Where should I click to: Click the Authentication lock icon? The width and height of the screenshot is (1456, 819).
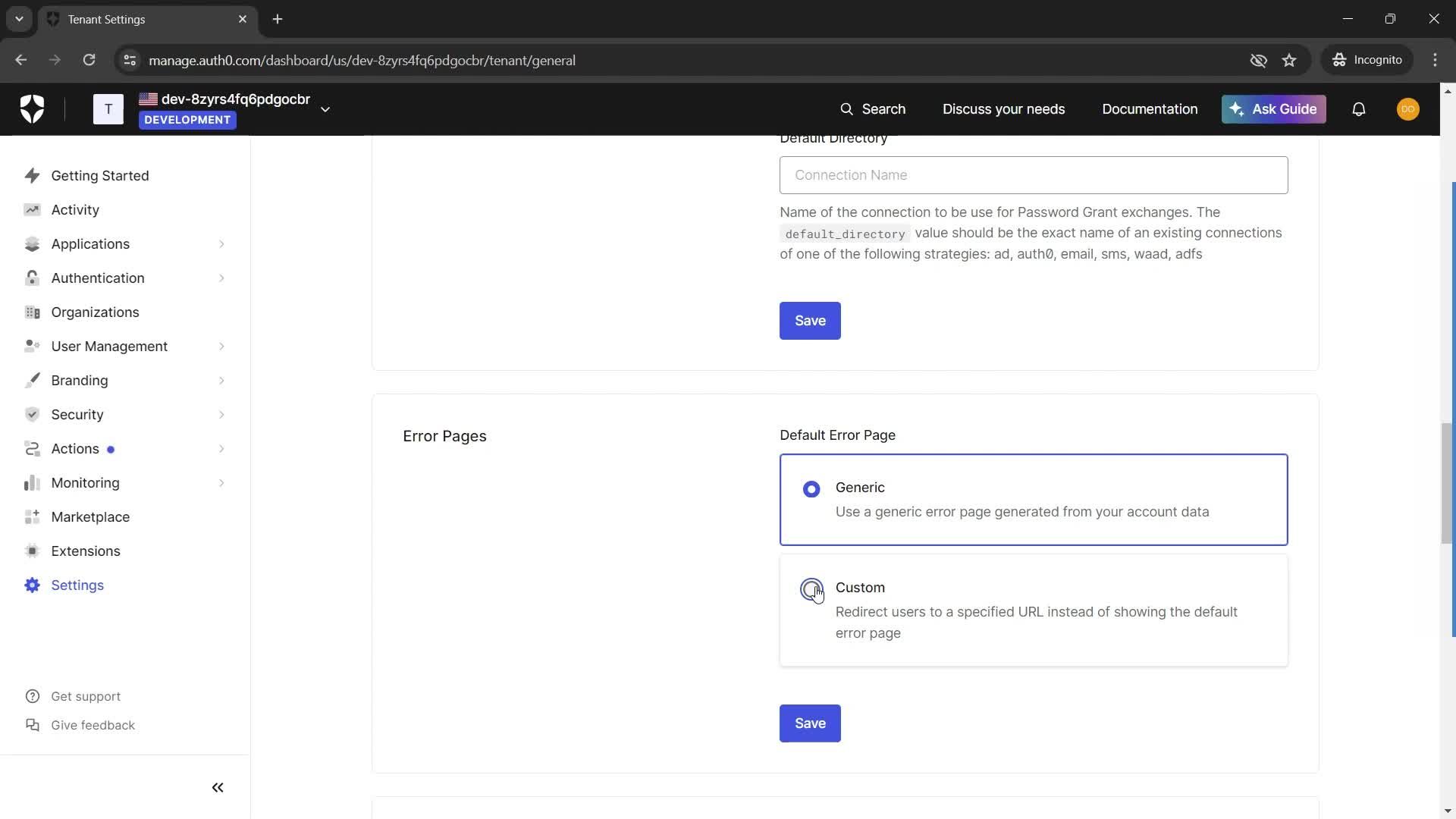[x=32, y=278]
